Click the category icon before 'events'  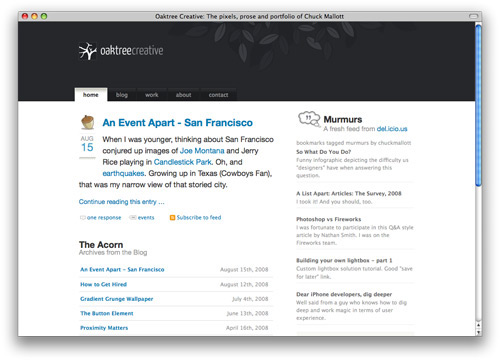tap(133, 218)
